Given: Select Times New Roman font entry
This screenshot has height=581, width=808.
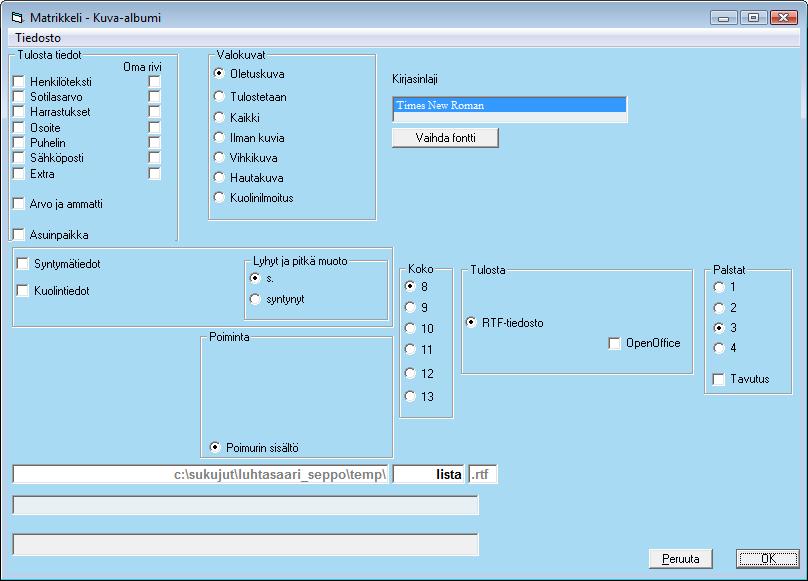Looking at the screenshot, I should click(x=510, y=105).
